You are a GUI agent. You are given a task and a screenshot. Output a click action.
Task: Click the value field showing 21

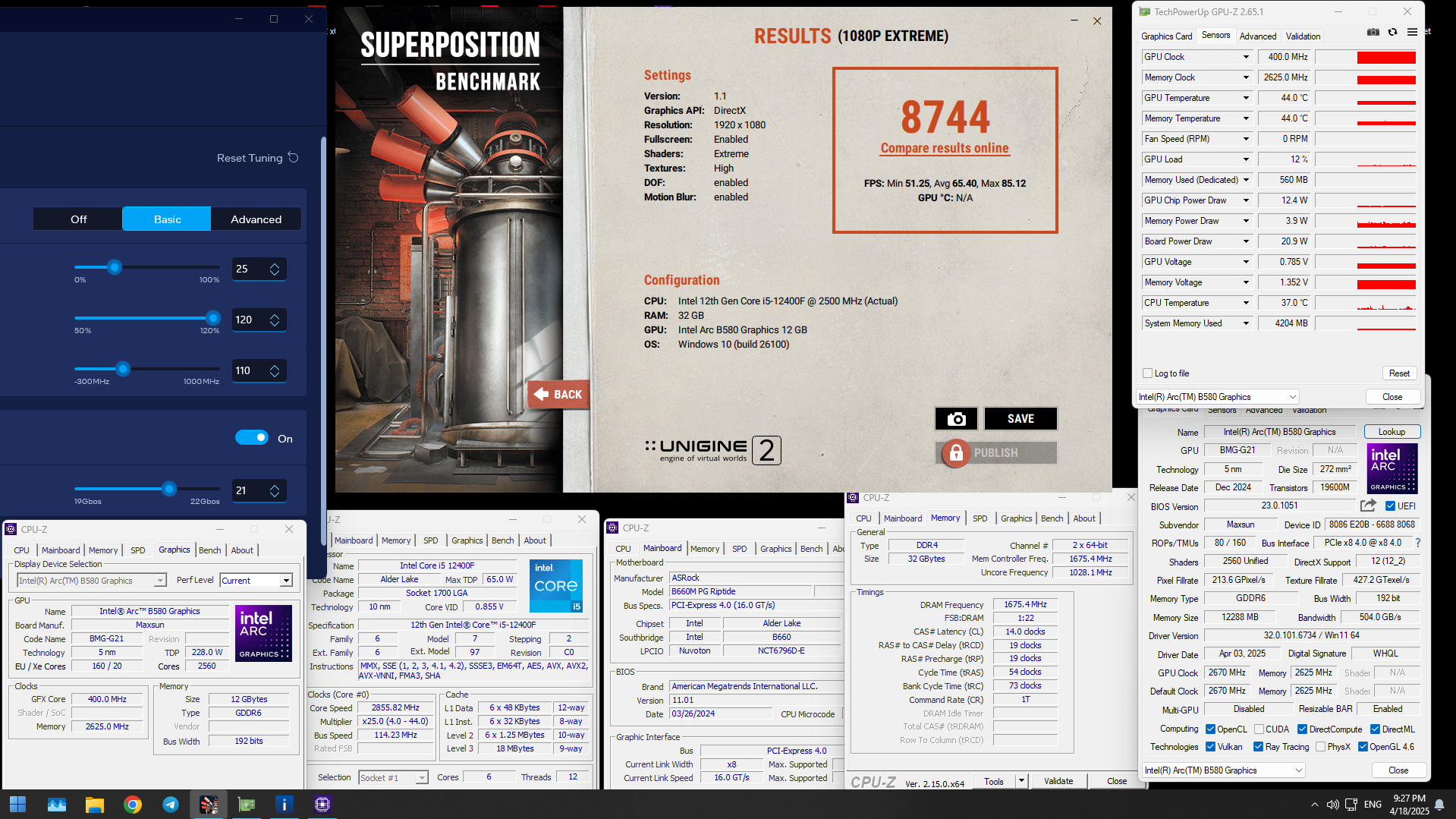pos(259,490)
